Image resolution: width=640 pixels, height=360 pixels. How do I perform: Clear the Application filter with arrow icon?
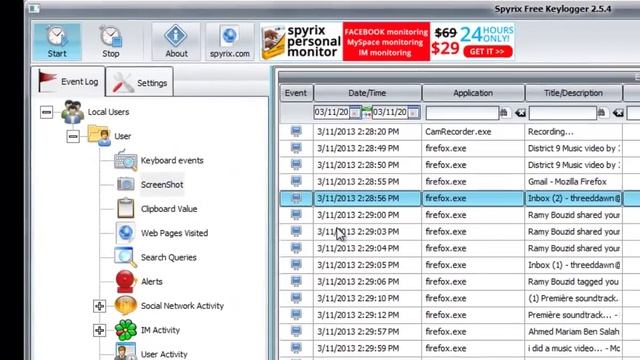coord(520,113)
